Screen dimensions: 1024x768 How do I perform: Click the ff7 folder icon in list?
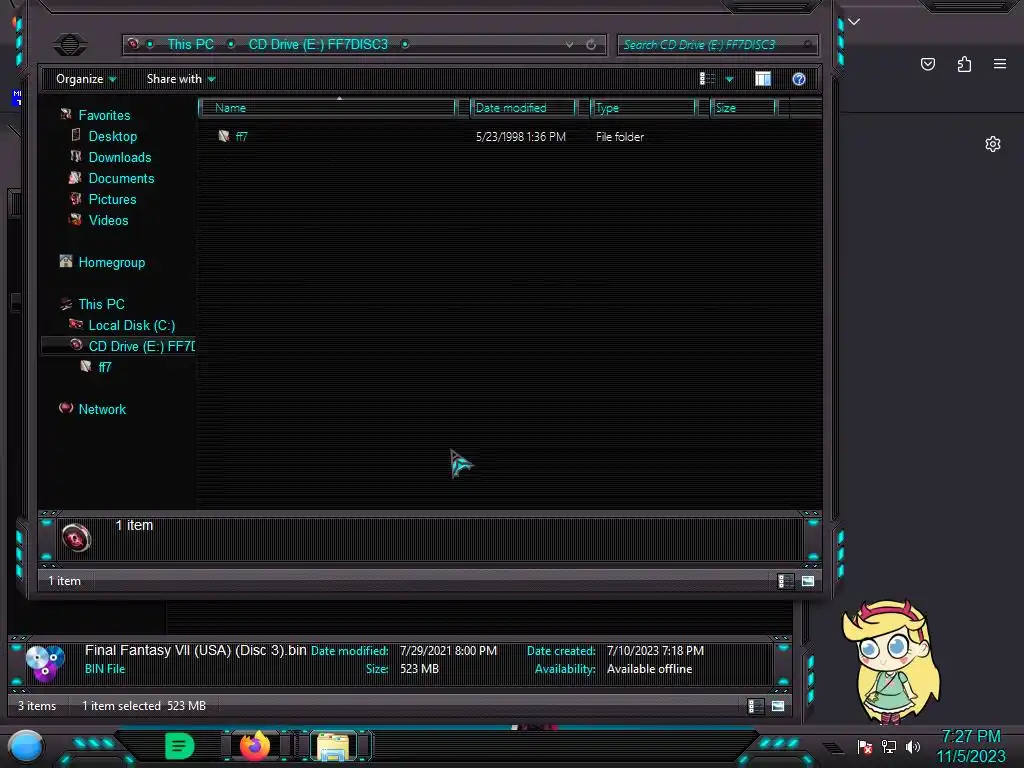point(224,136)
